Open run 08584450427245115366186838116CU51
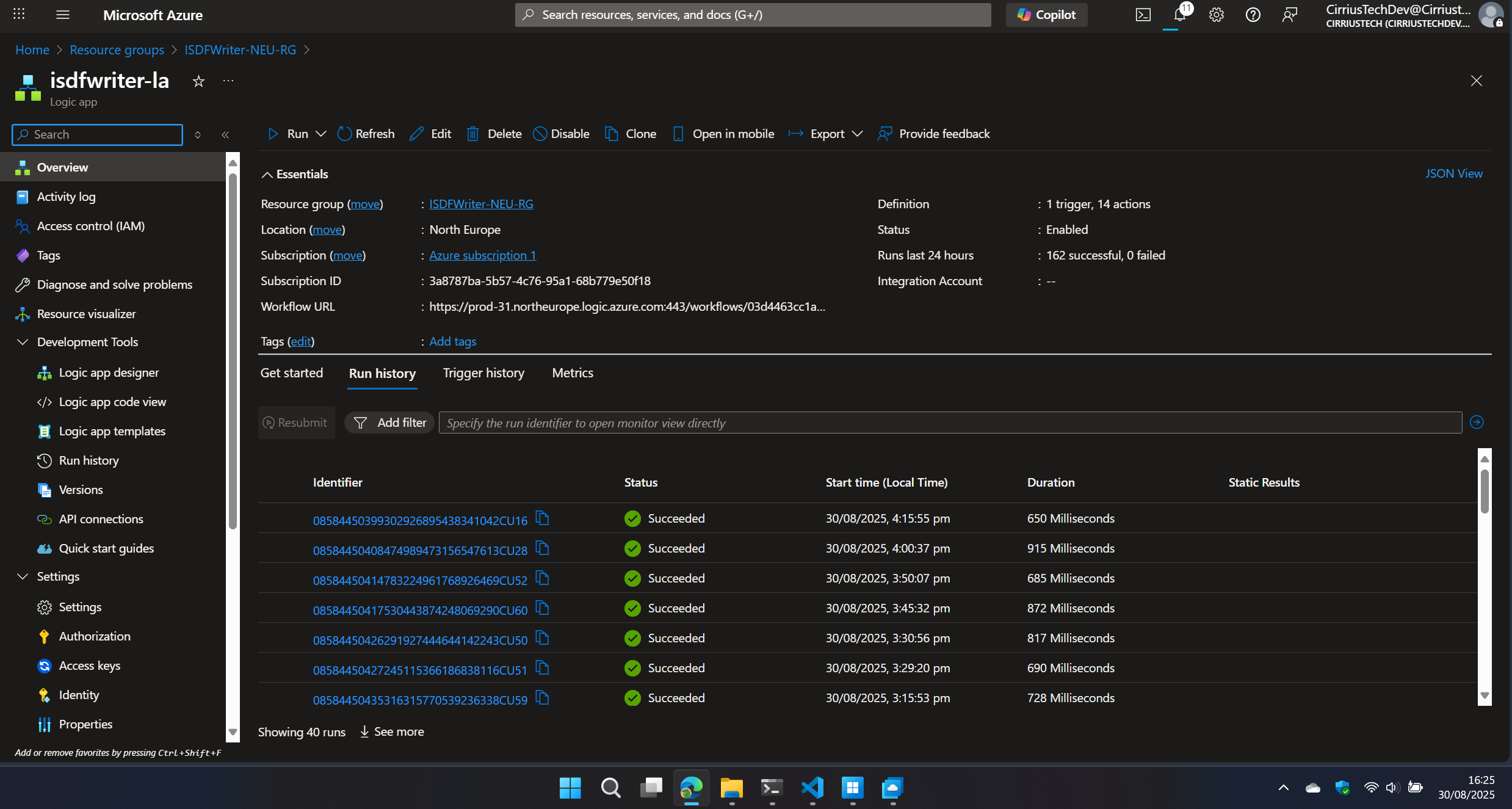The image size is (1512, 809). click(420, 670)
